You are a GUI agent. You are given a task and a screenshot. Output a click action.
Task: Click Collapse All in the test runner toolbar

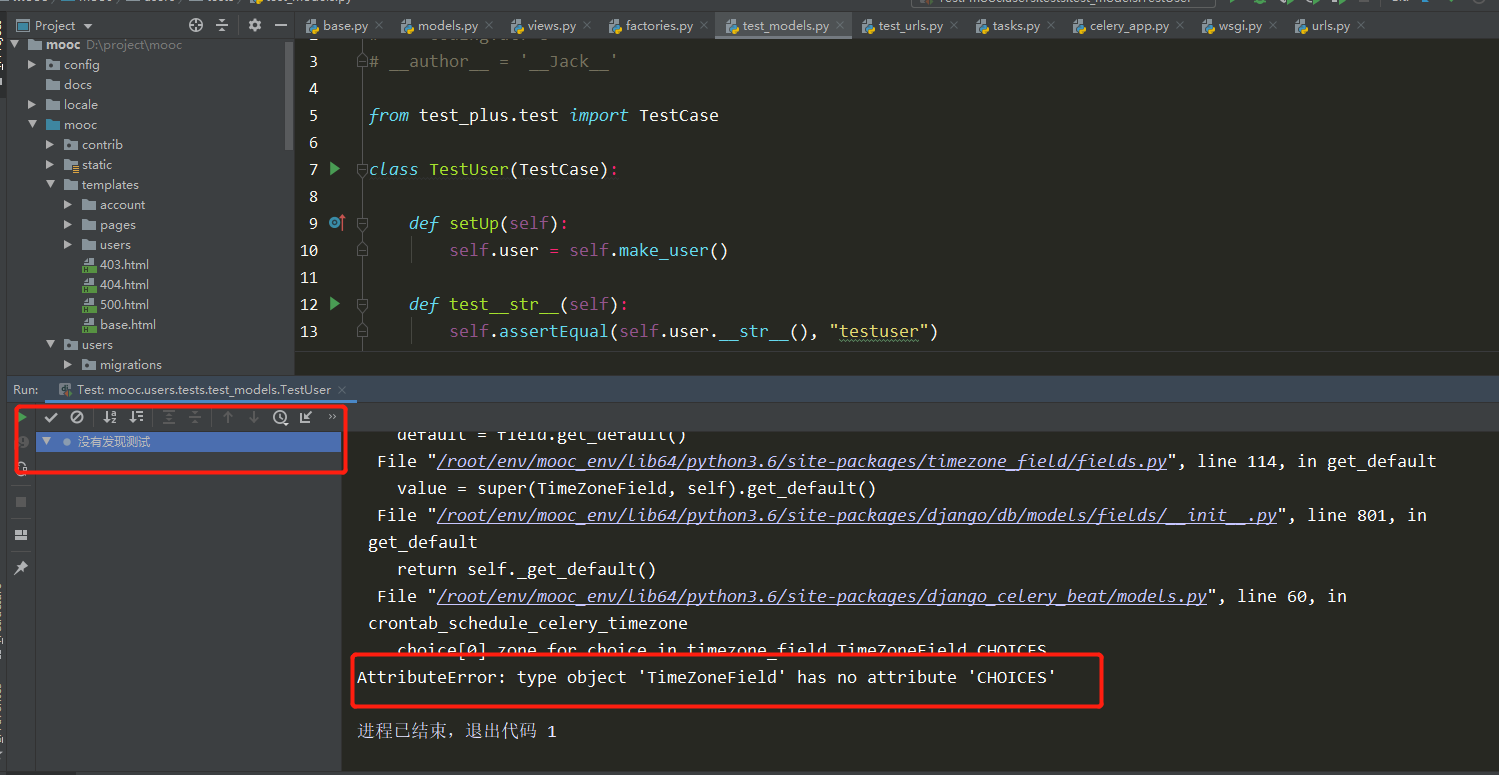[x=195, y=417]
